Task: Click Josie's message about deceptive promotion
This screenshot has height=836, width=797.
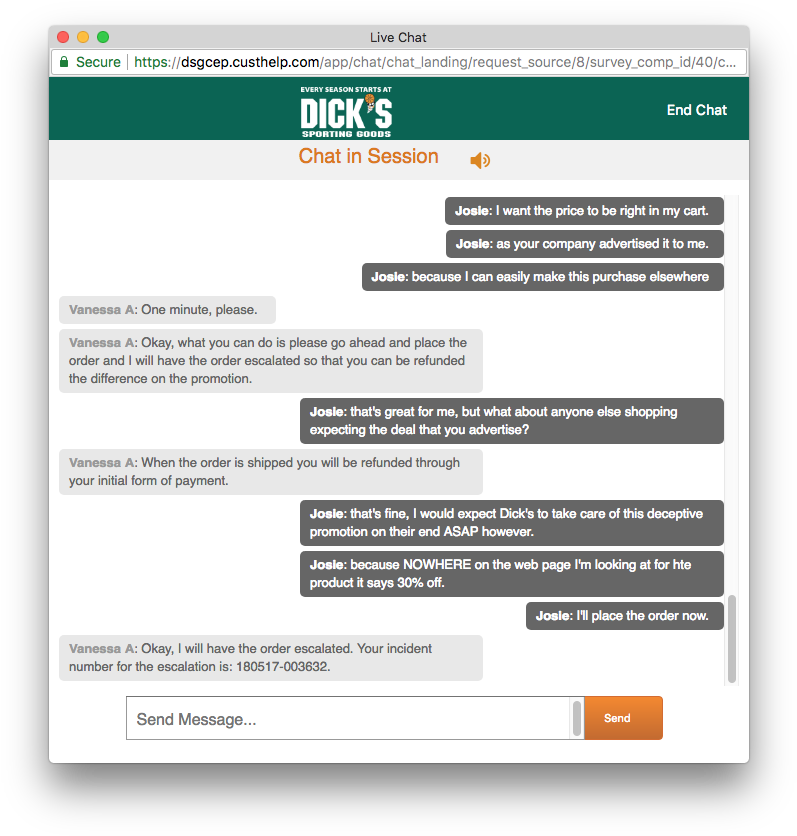Action: [512, 522]
